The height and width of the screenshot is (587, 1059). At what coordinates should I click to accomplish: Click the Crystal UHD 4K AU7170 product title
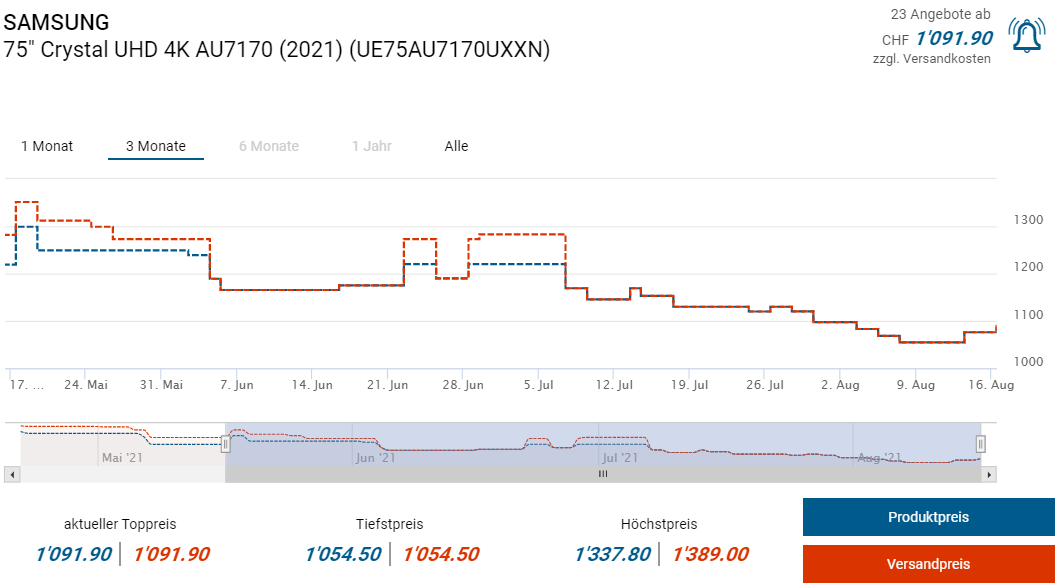(x=277, y=49)
